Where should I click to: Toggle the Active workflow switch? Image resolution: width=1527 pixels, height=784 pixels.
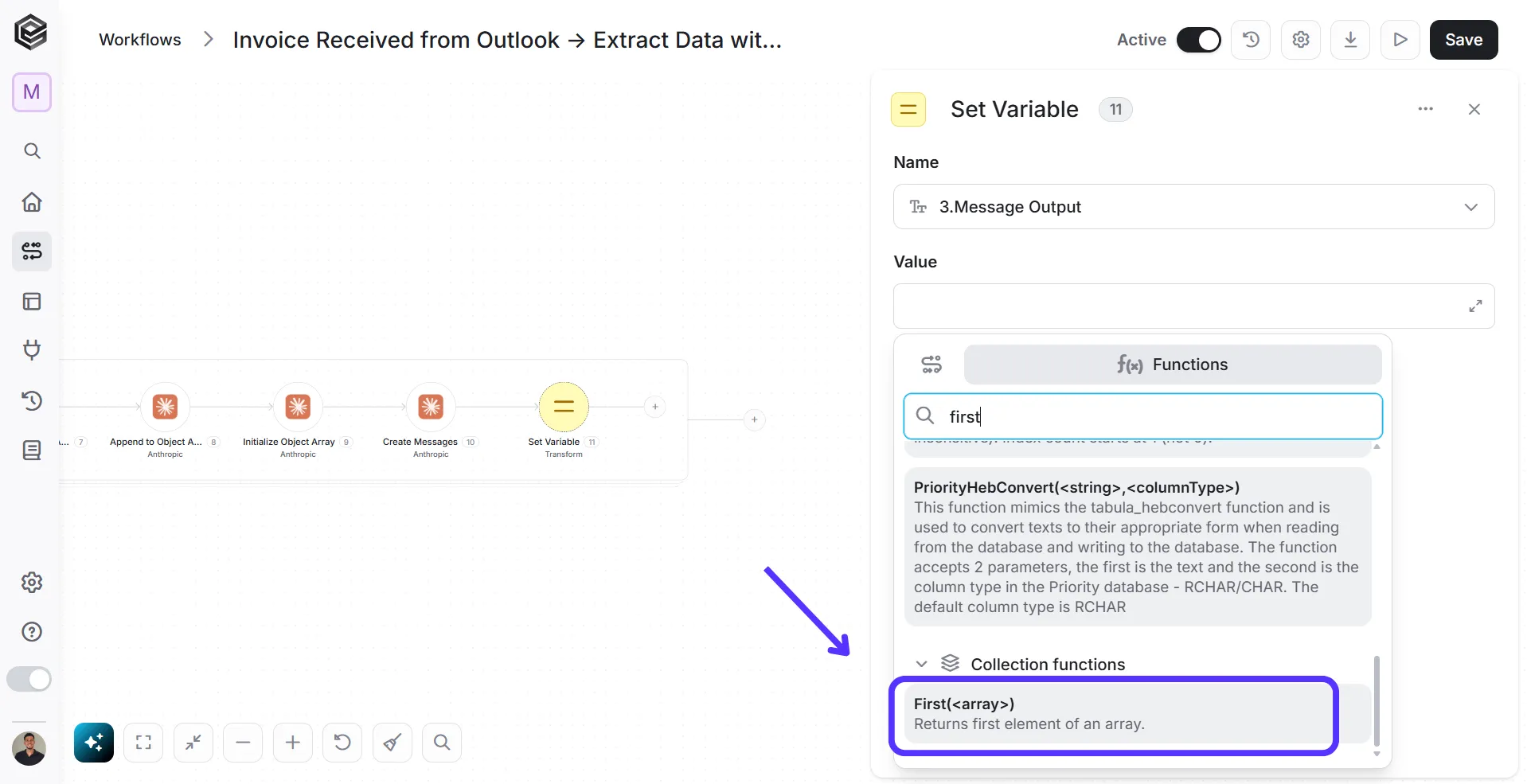click(x=1198, y=40)
